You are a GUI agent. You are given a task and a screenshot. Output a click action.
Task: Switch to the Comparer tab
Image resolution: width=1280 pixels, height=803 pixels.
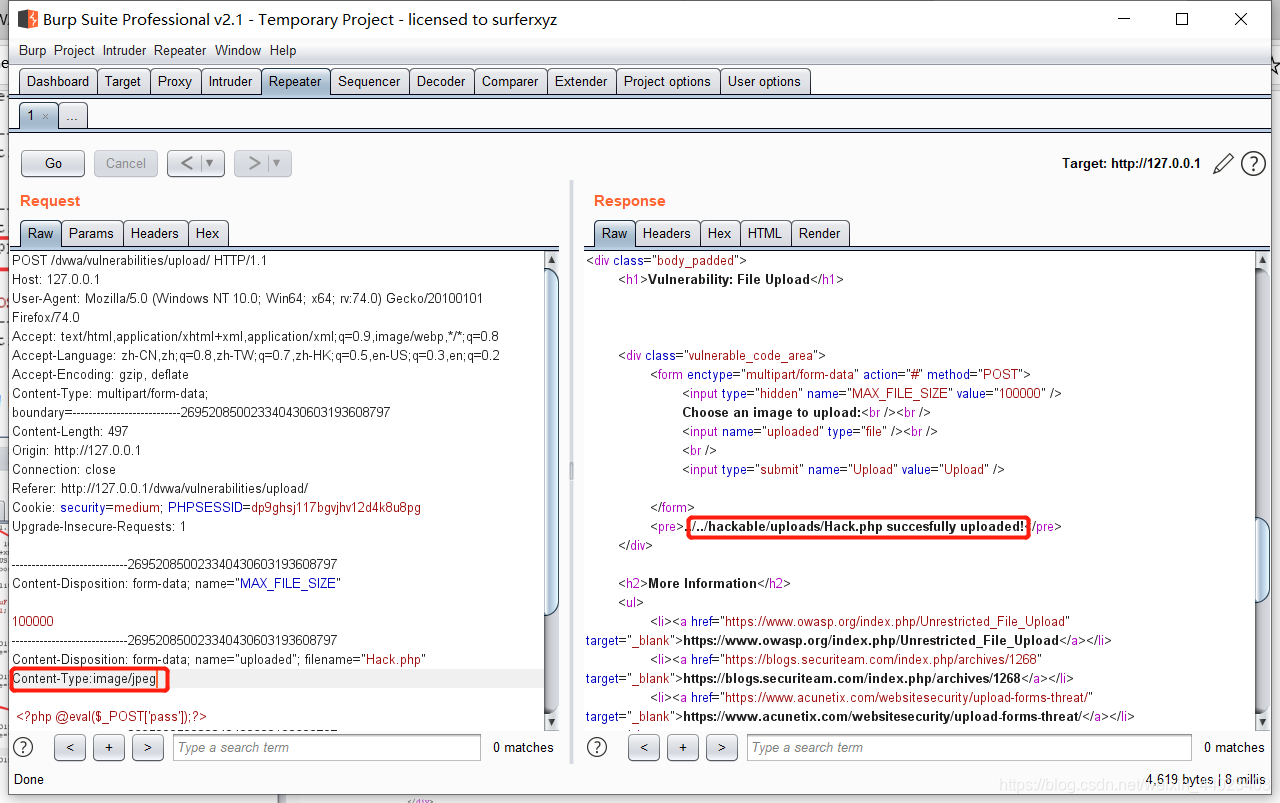[x=510, y=81]
